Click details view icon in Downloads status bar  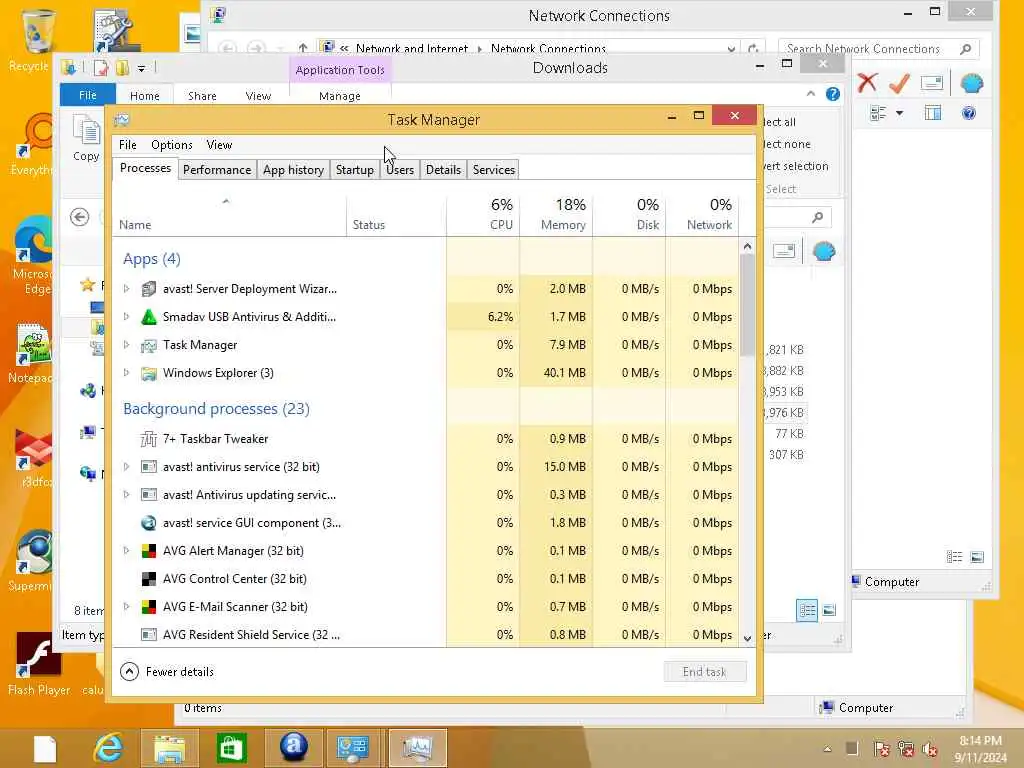[807, 610]
